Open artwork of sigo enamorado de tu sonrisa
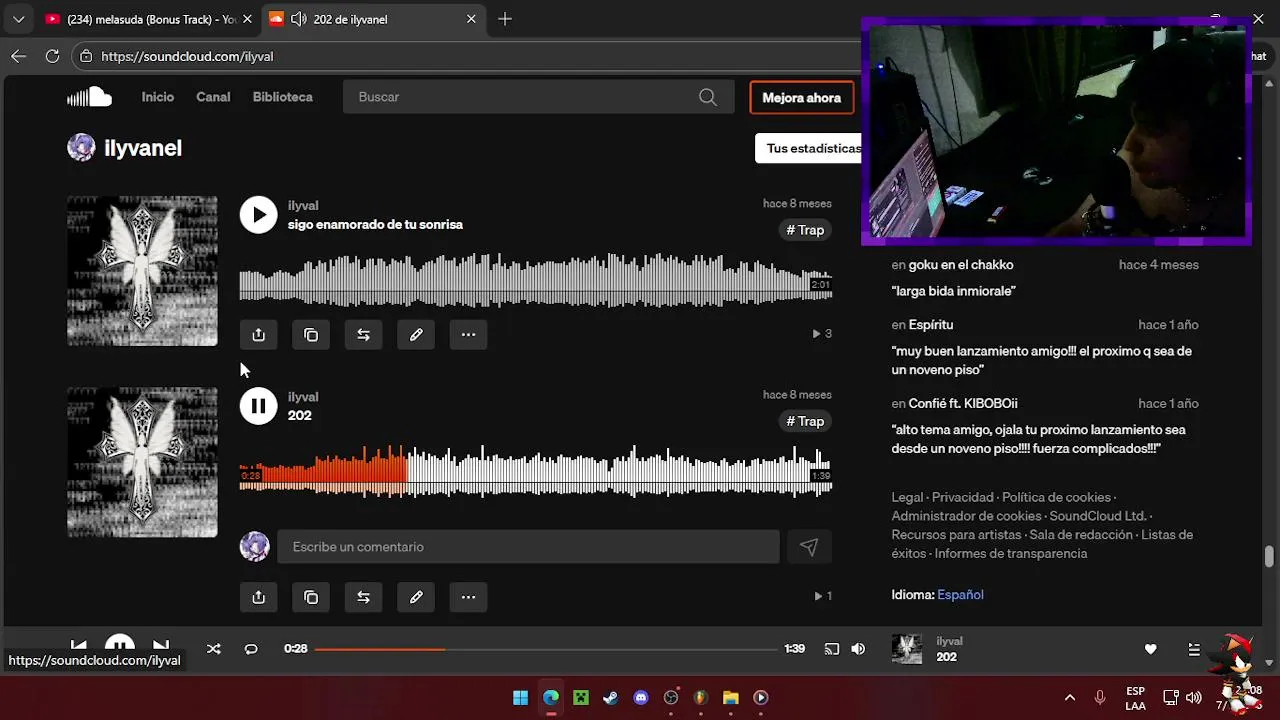The image size is (1280, 720). tap(142, 271)
